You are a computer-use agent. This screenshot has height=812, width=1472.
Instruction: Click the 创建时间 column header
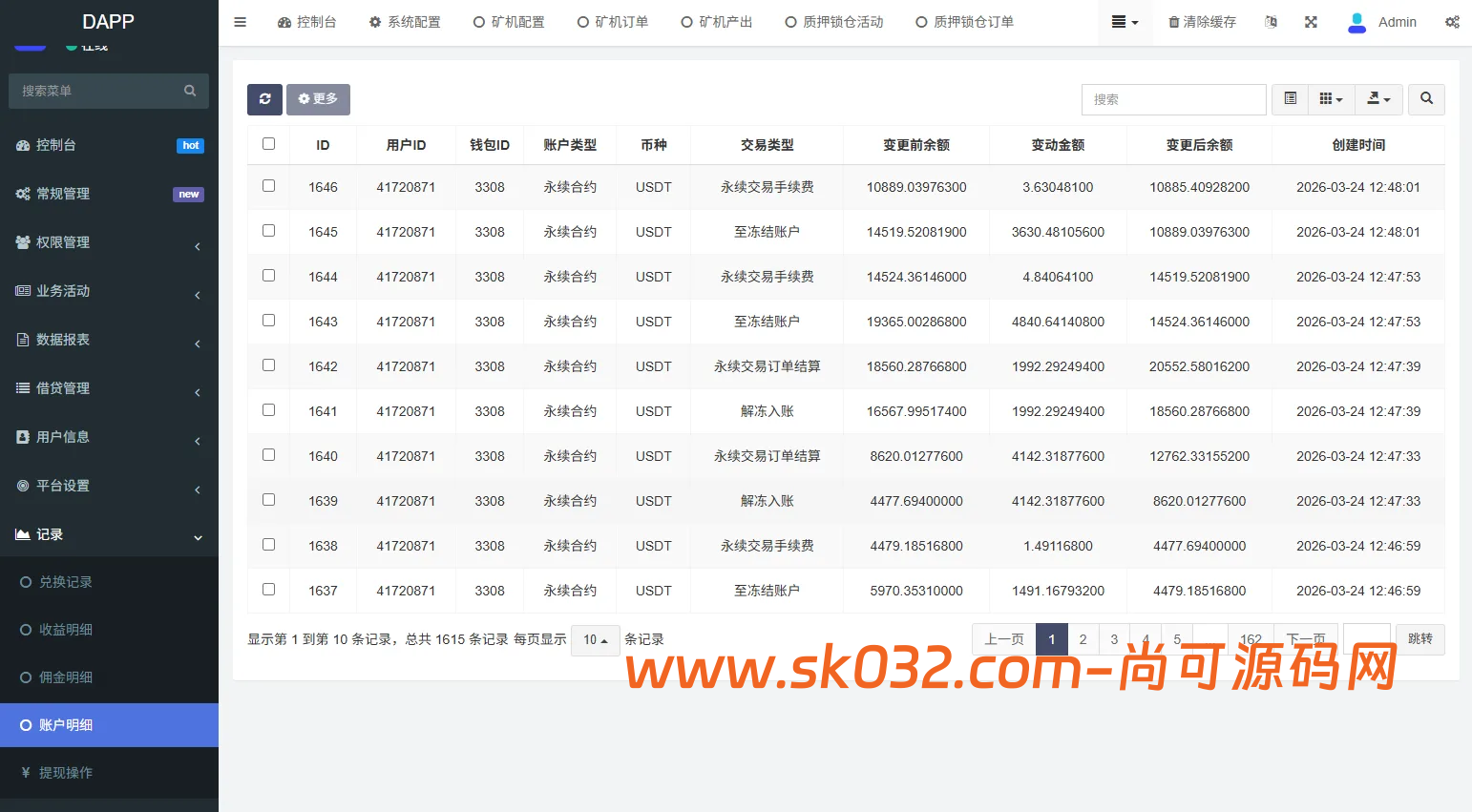pyautogui.click(x=1358, y=145)
